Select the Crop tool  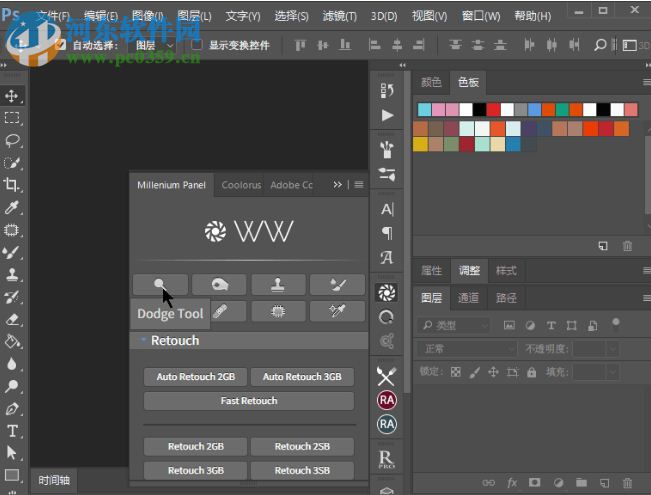(x=12, y=185)
